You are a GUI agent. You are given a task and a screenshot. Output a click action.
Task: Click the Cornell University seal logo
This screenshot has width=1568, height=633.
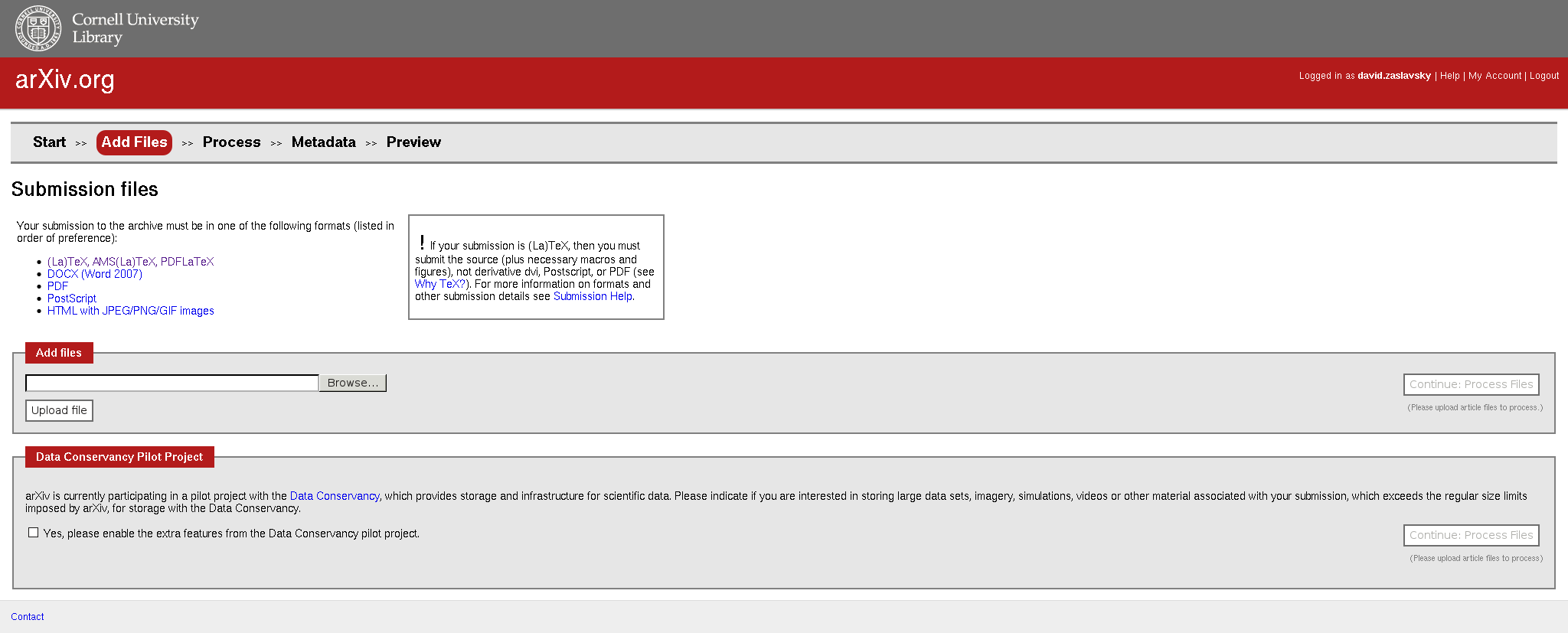38,28
